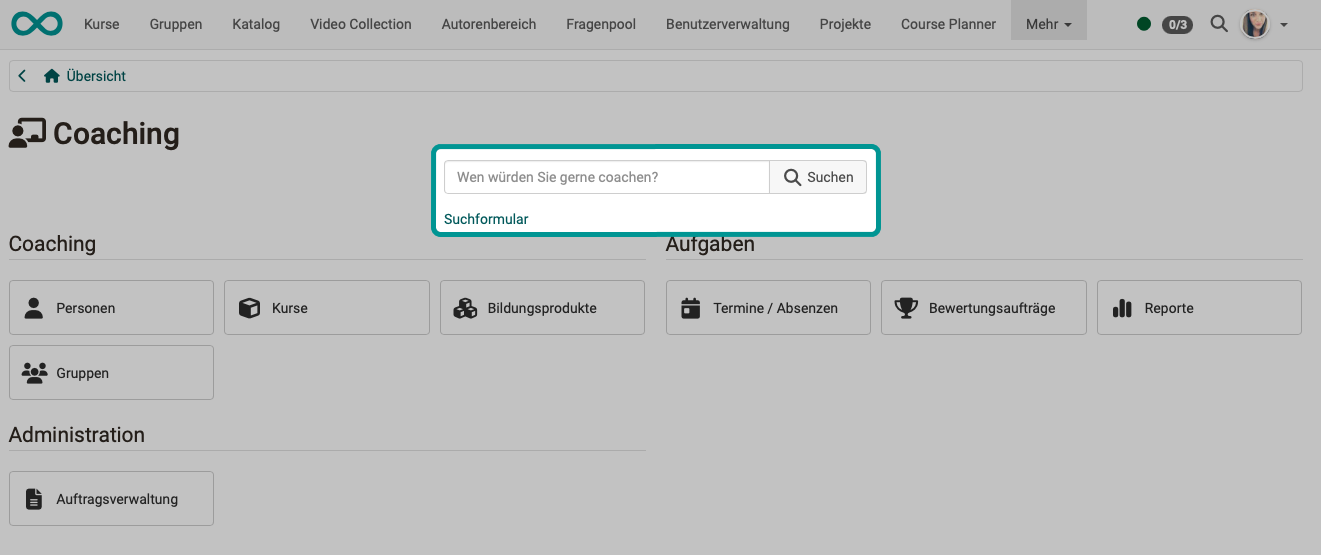Image resolution: width=1321 pixels, height=555 pixels.
Task: Open Auftragsverwaltung
Action: (x=111, y=498)
